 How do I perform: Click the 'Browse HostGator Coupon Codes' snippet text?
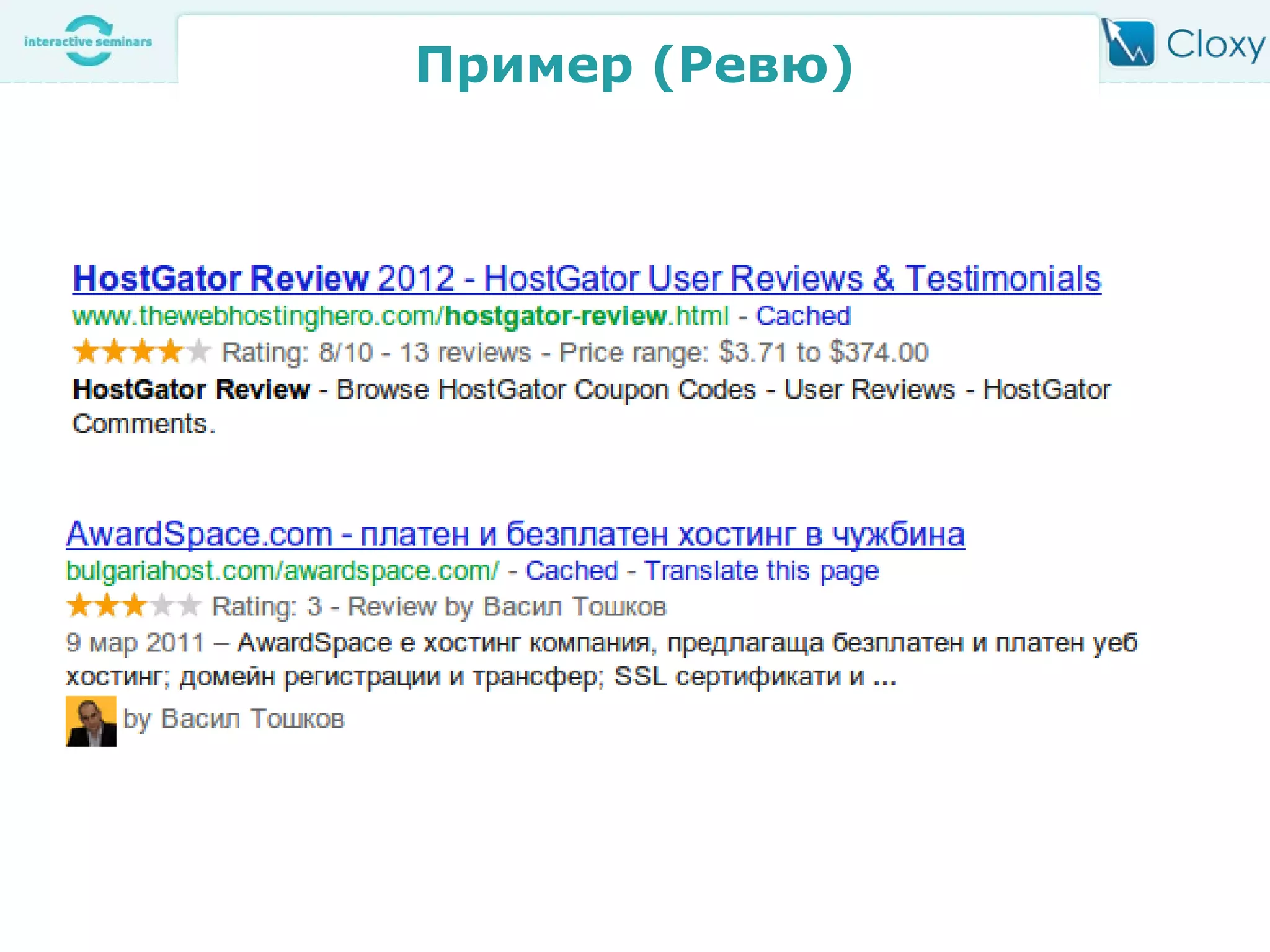[546, 390]
